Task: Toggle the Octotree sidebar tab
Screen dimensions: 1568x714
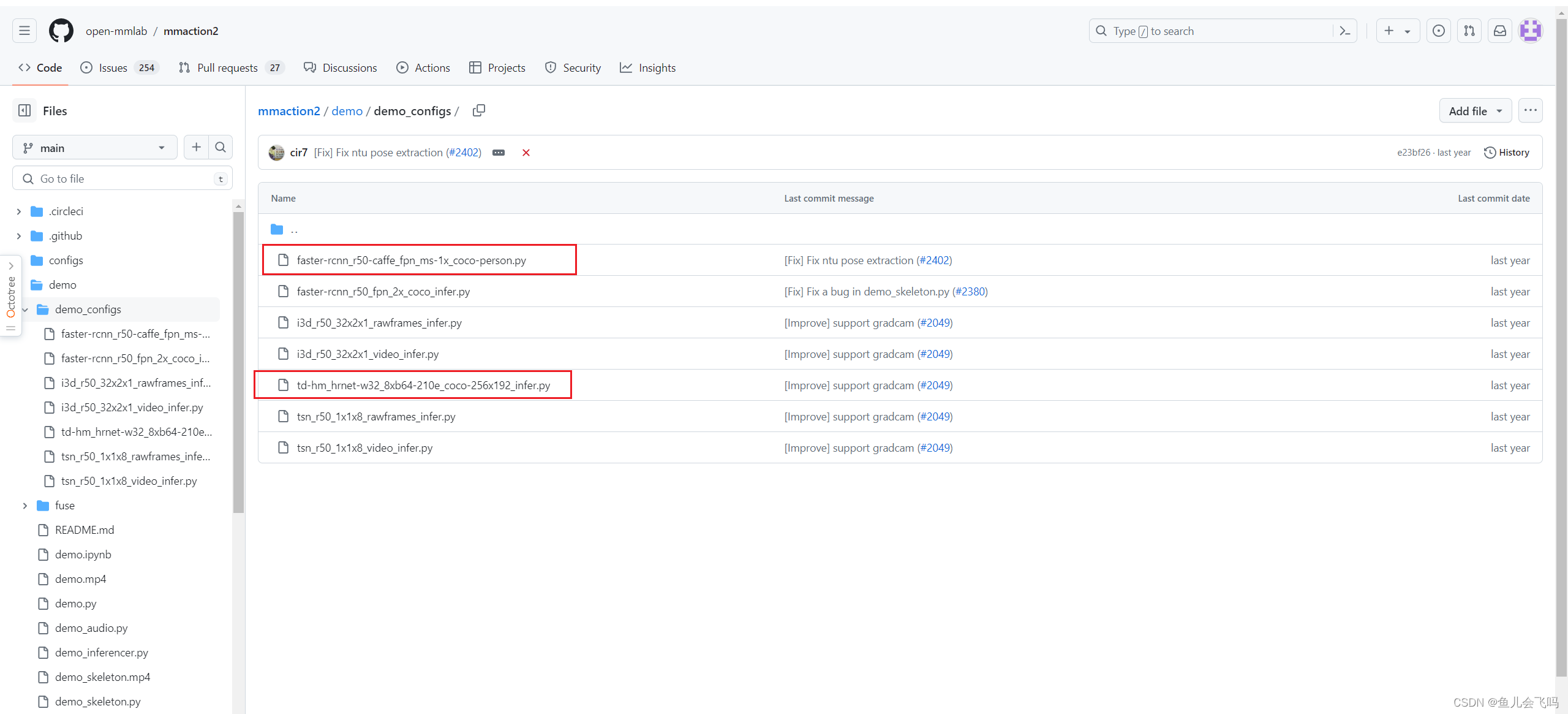Action: click(10, 296)
